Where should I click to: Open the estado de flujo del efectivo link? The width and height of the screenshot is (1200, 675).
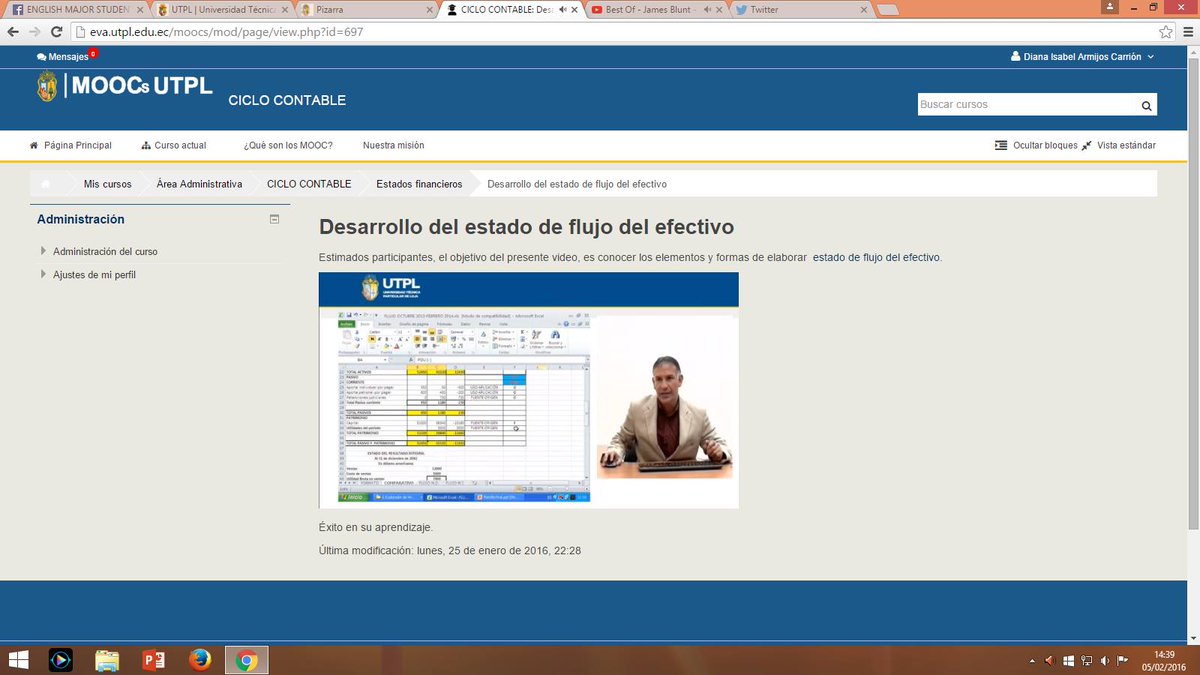[876, 257]
